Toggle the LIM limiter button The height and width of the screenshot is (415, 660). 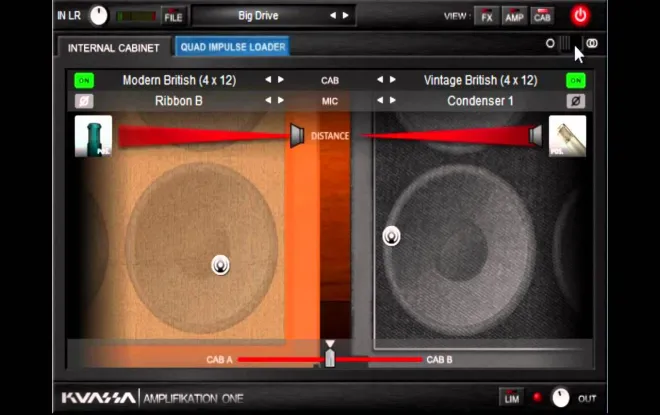click(x=511, y=398)
